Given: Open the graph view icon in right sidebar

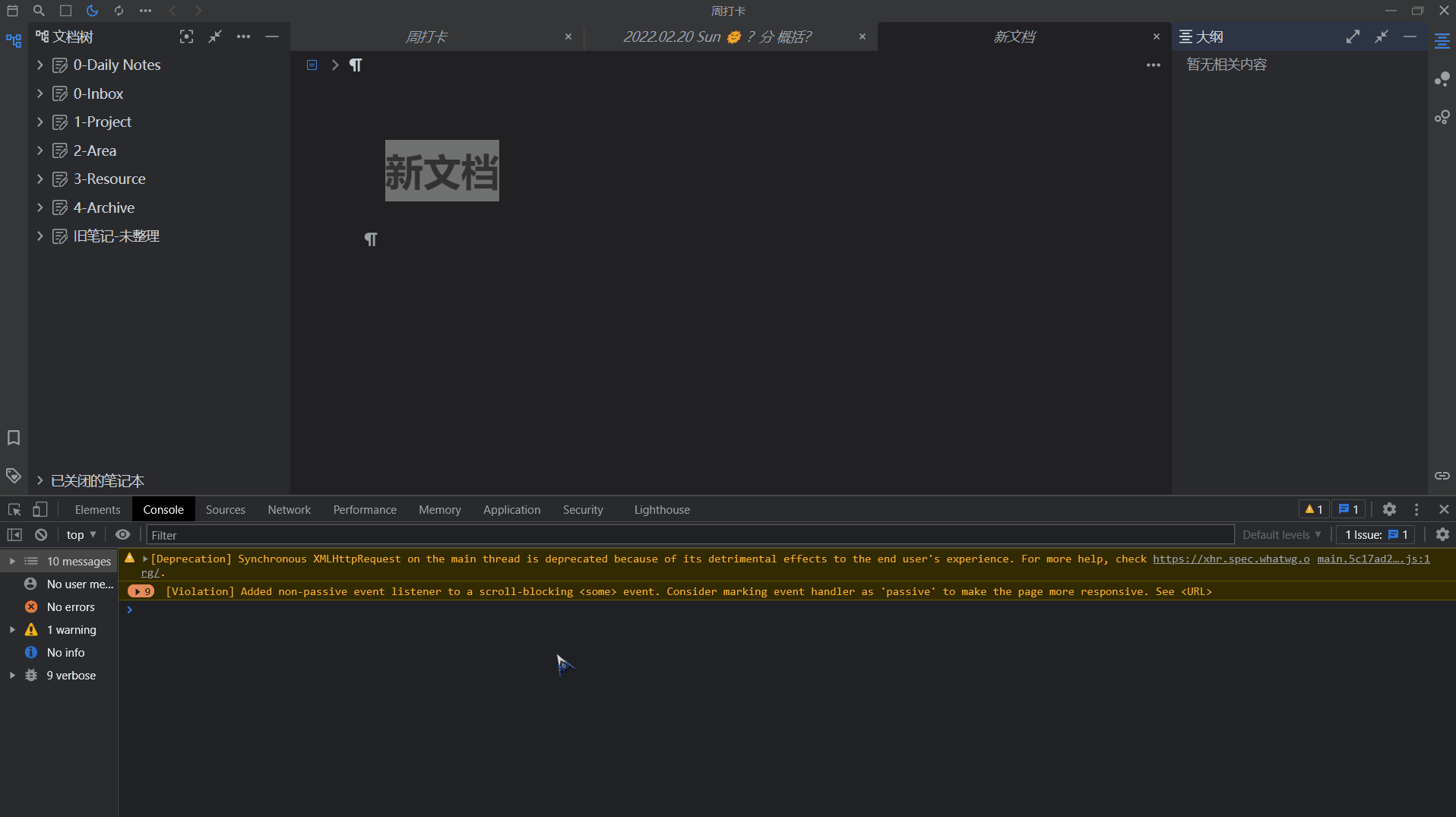Looking at the screenshot, I should pyautogui.click(x=1442, y=79).
